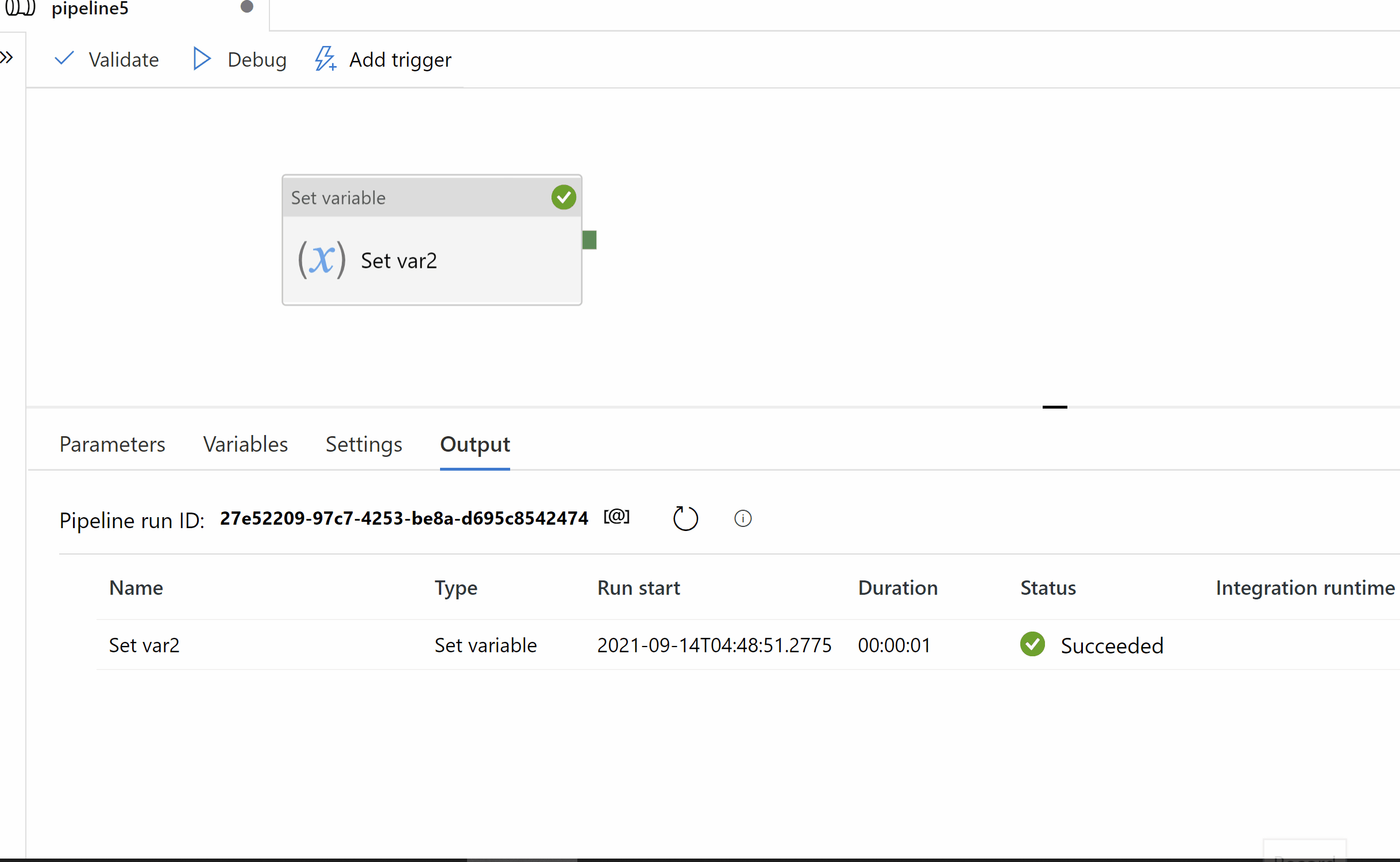Click the pipeline5 pipeline name link
This screenshot has height=862, width=1400.
pos(90,9)
